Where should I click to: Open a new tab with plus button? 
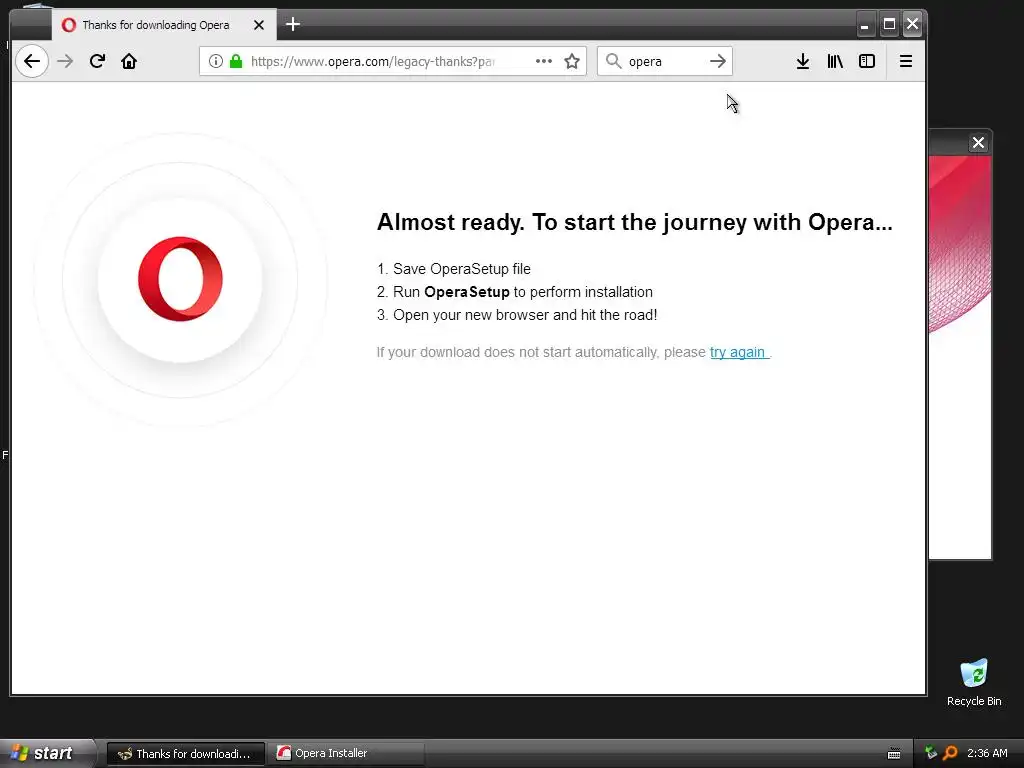click(293, 25)
